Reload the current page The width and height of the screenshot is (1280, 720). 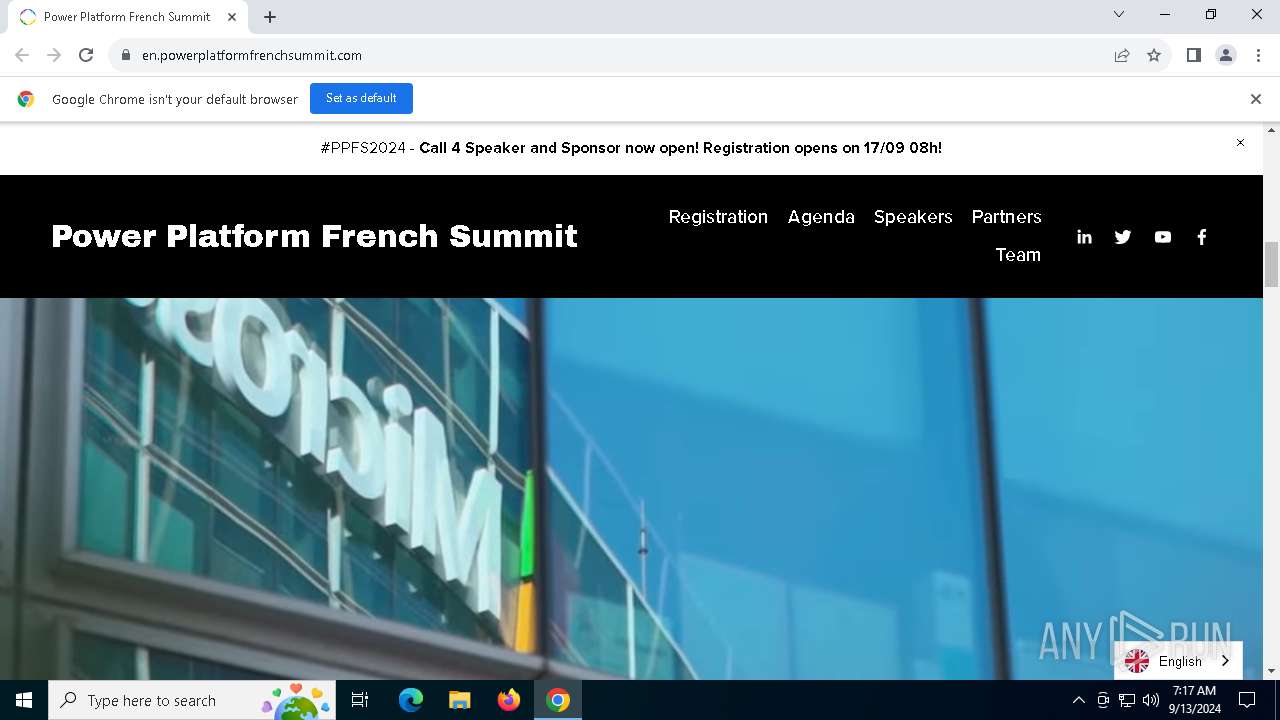pos(86,55)
